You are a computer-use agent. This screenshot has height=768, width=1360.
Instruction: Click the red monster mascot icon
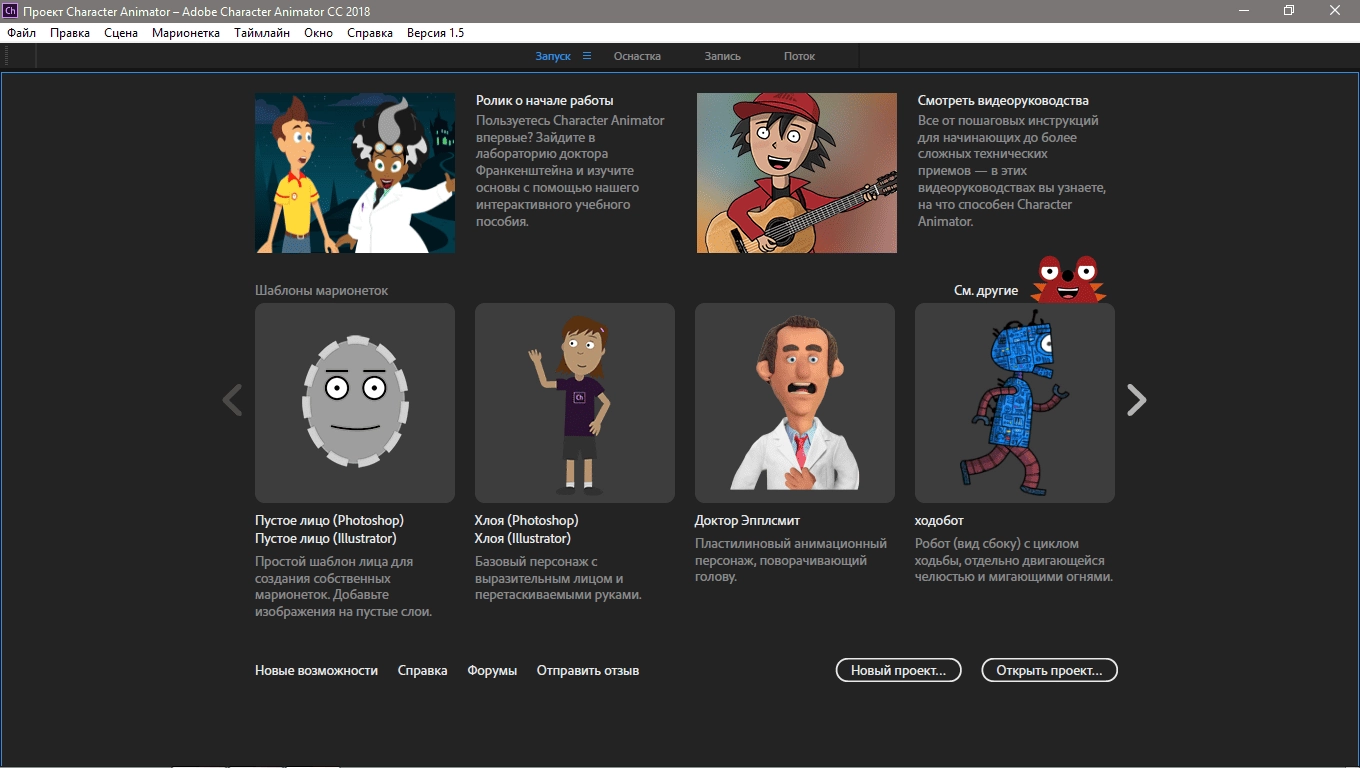click(1069, 279)
